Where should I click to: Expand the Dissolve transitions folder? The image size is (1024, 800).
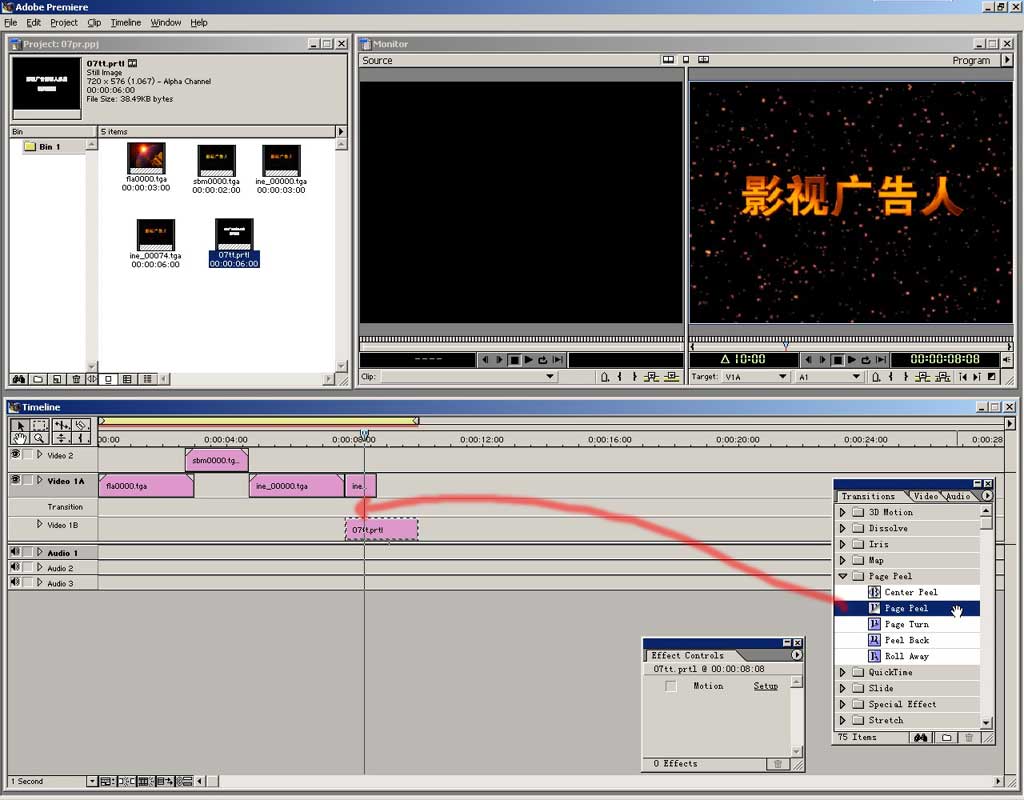[843, 528]
